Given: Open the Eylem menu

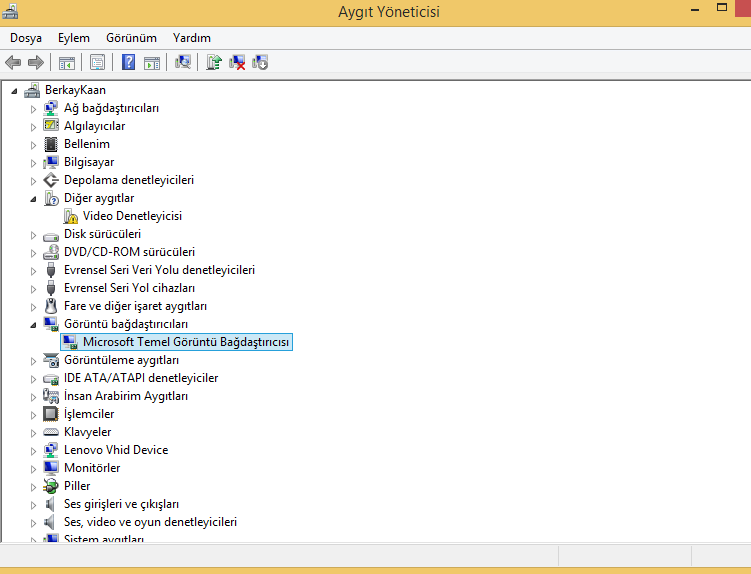Looking at the screenshot, I should [74, 38].
